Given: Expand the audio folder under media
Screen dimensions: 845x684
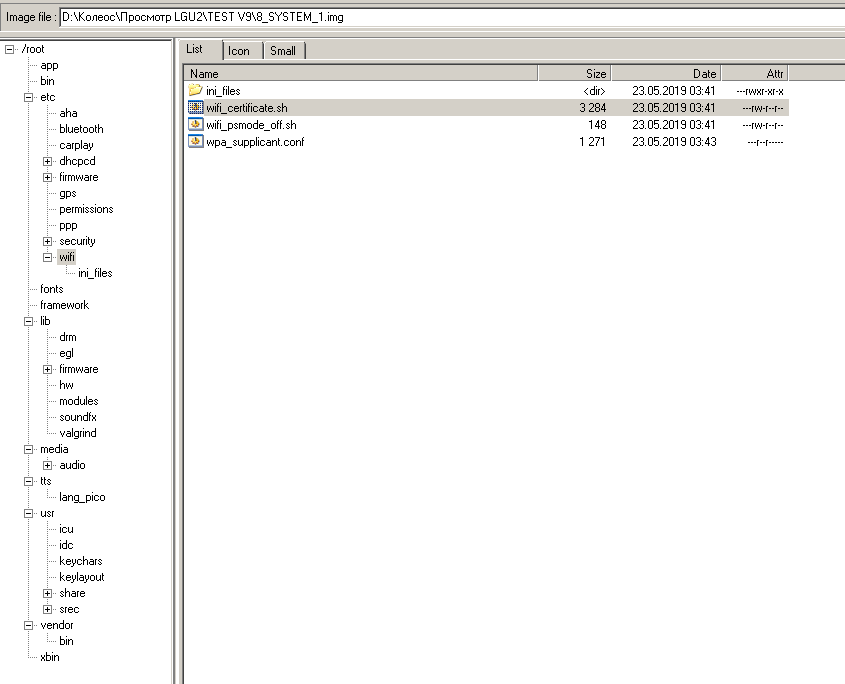Looking at the screenshot, I should (47, 465).
